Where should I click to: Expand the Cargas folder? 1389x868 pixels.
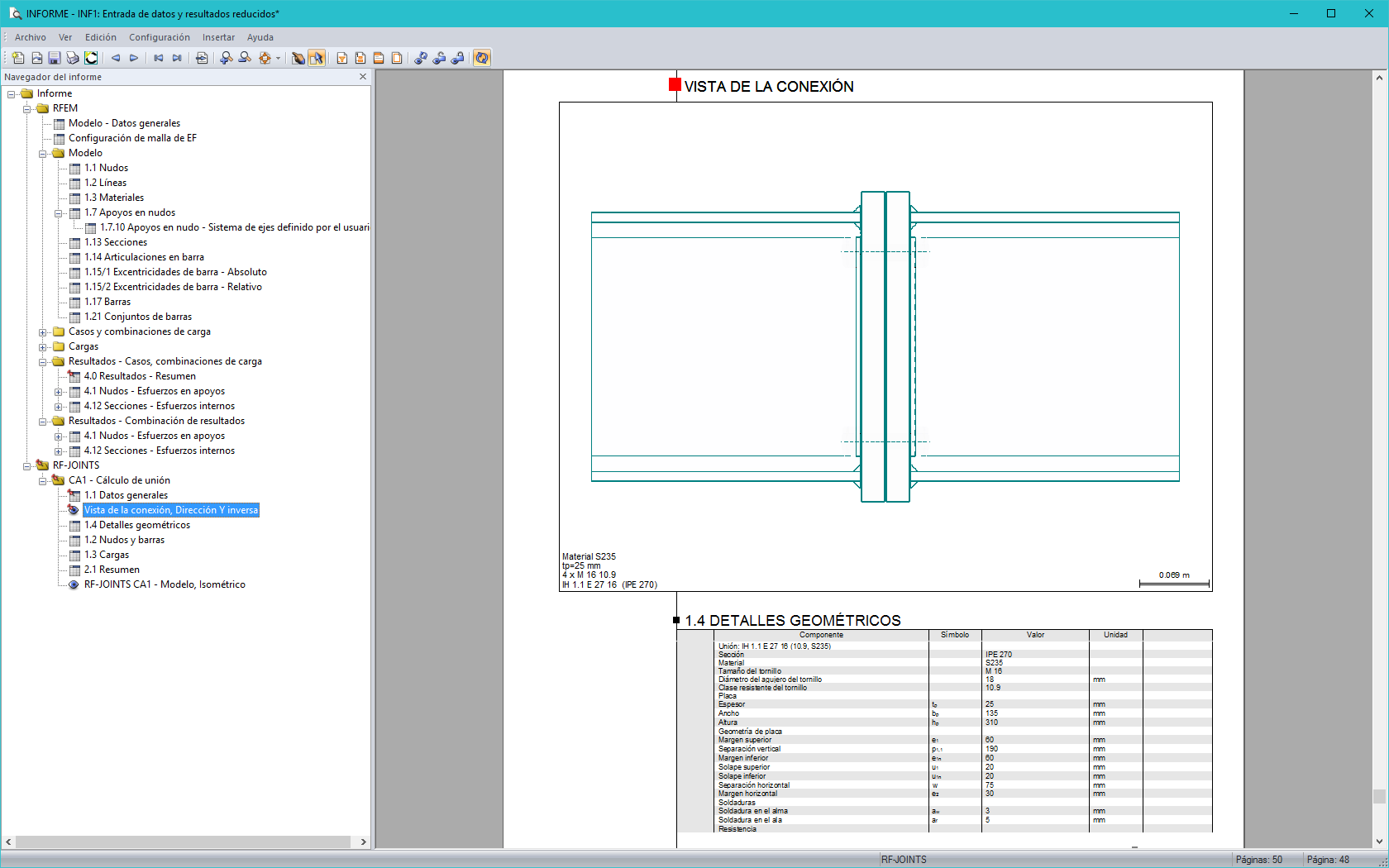point(43,347)
